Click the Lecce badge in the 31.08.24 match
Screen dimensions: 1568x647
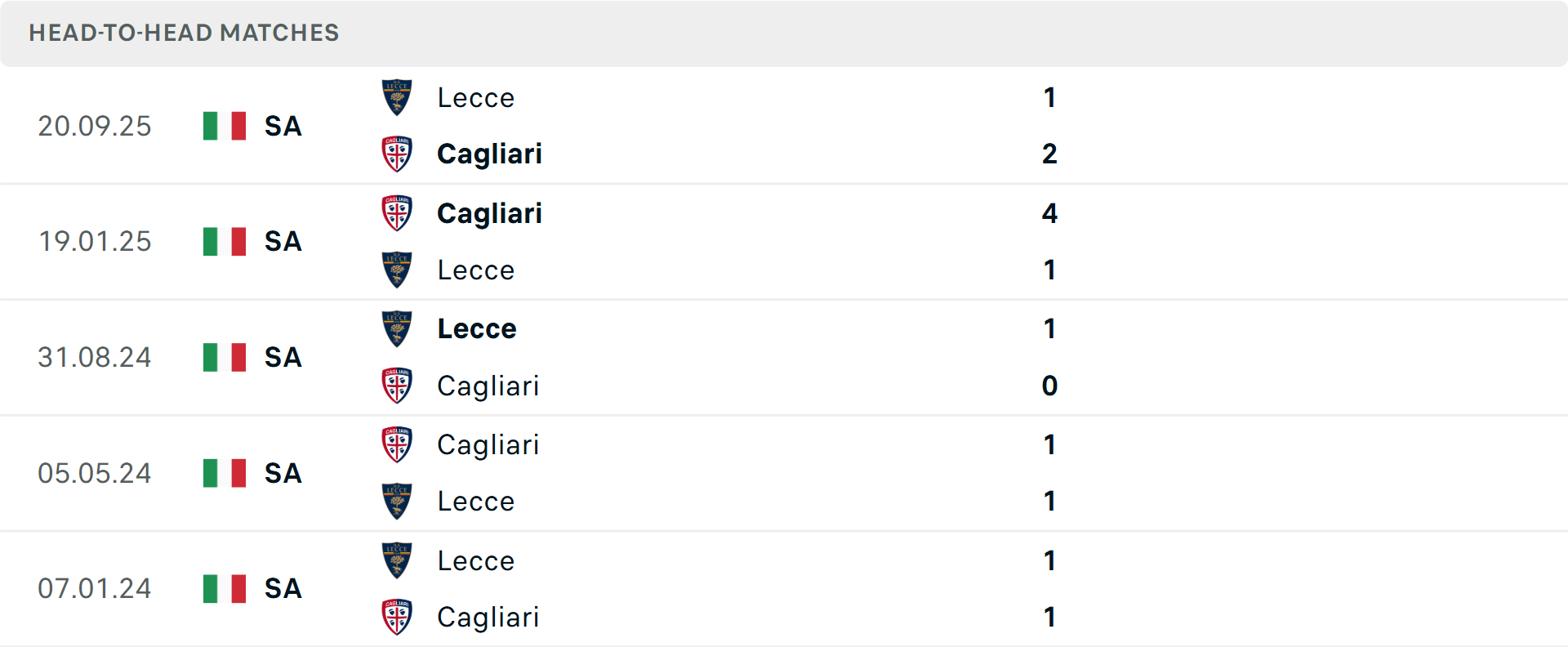(397, 328)
